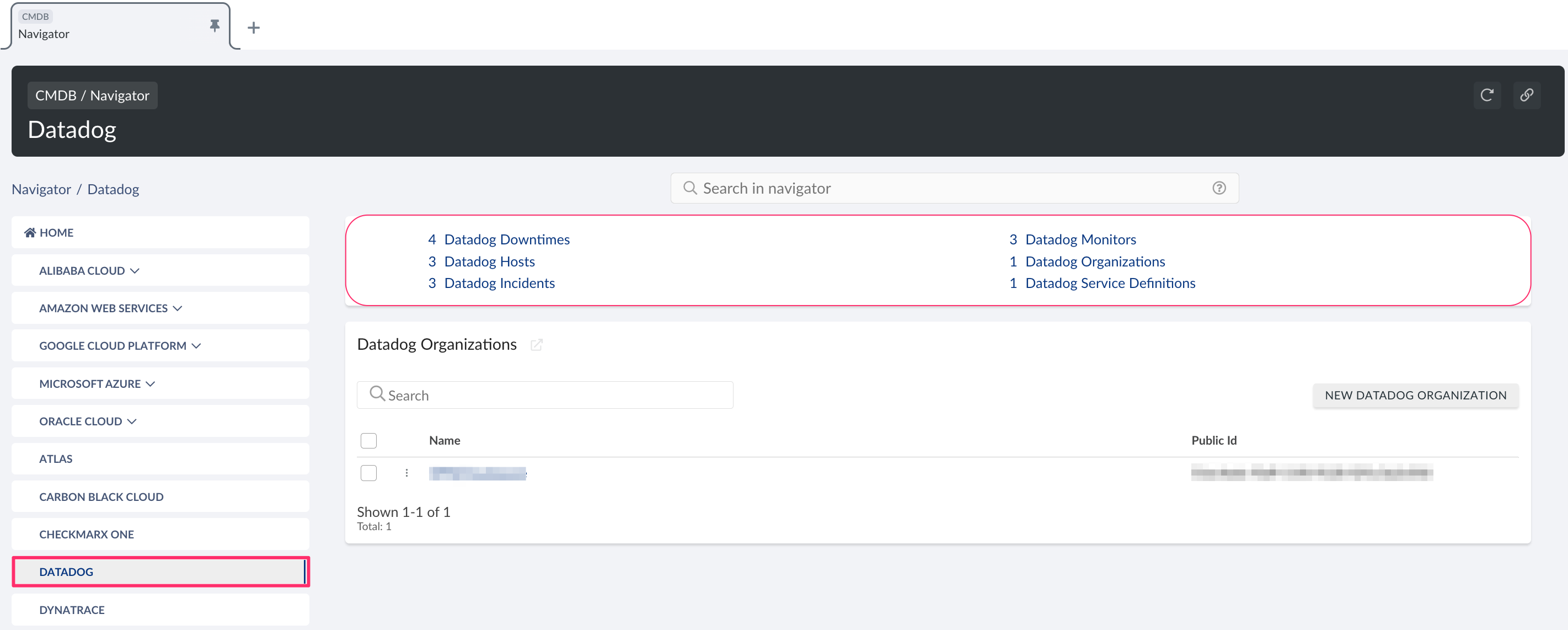The height and width of the screenshot is (630, 1568).
Task: Sort by Public Id column header
Action: point(1214,440)
